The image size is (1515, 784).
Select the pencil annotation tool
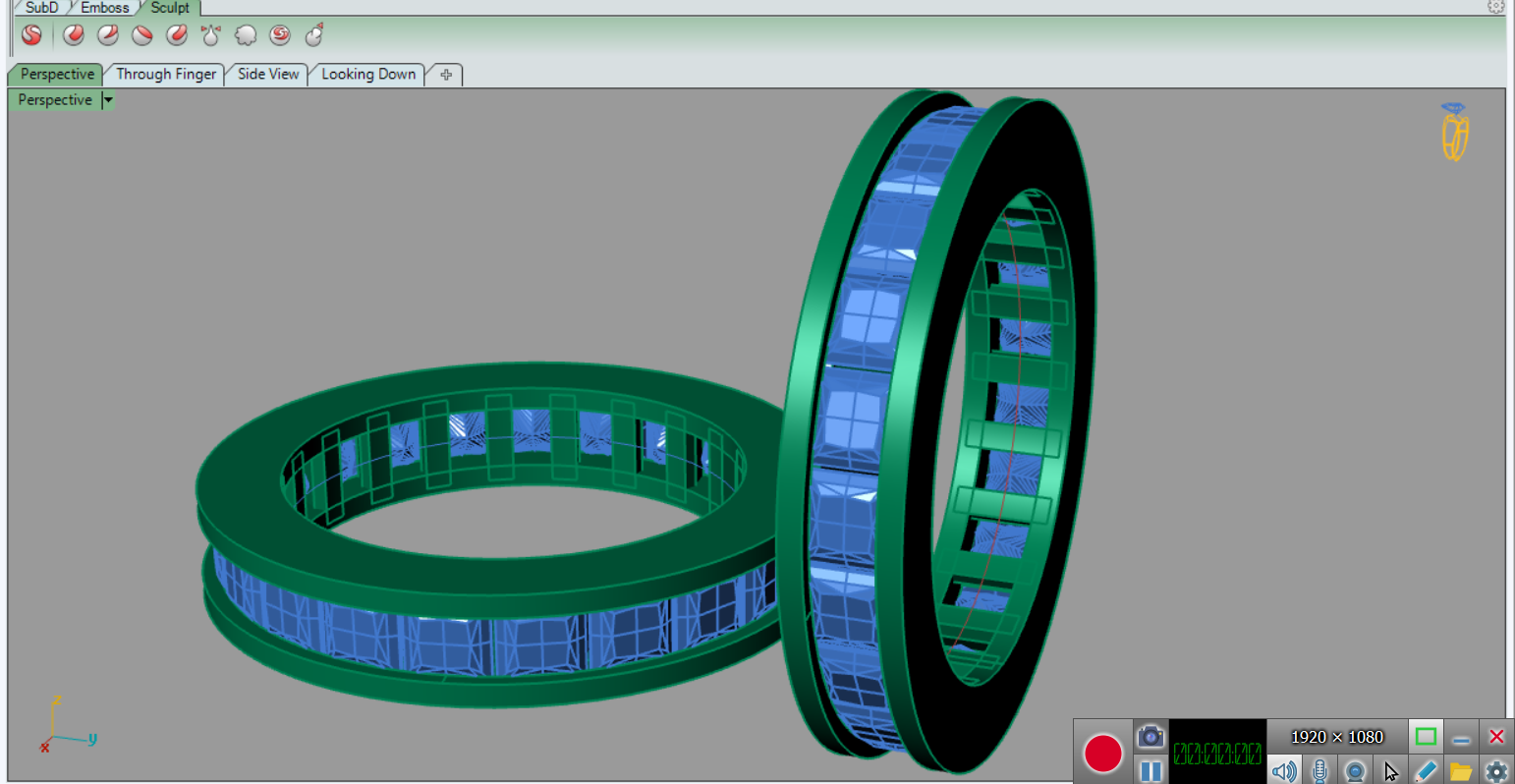coord(1426,771)
